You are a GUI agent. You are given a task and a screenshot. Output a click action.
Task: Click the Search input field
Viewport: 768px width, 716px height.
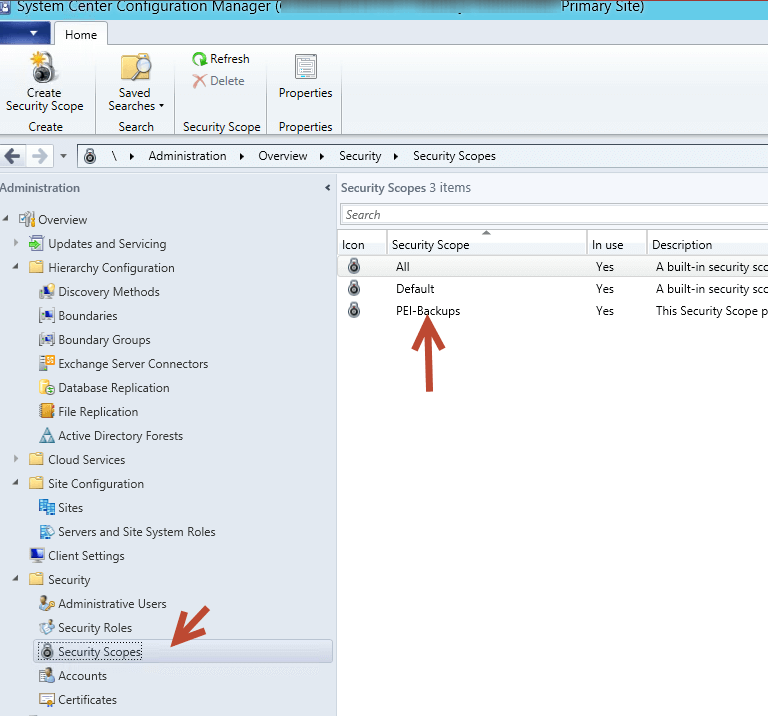point(554,215)
